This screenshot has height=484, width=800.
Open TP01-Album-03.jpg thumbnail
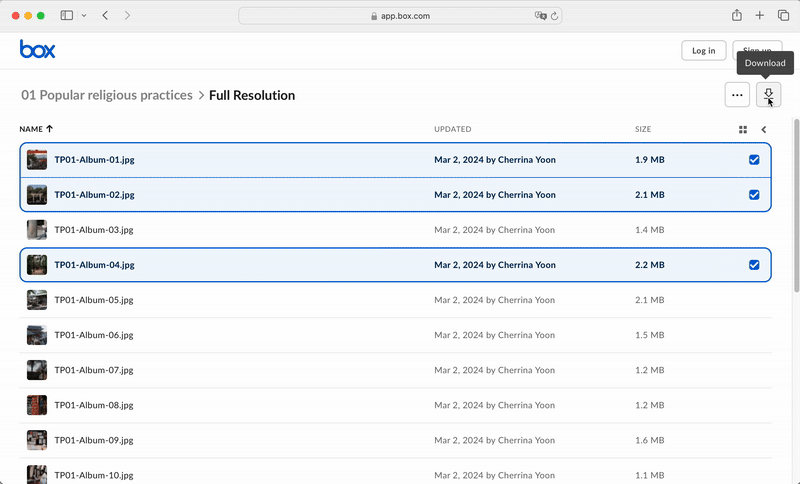37,230
